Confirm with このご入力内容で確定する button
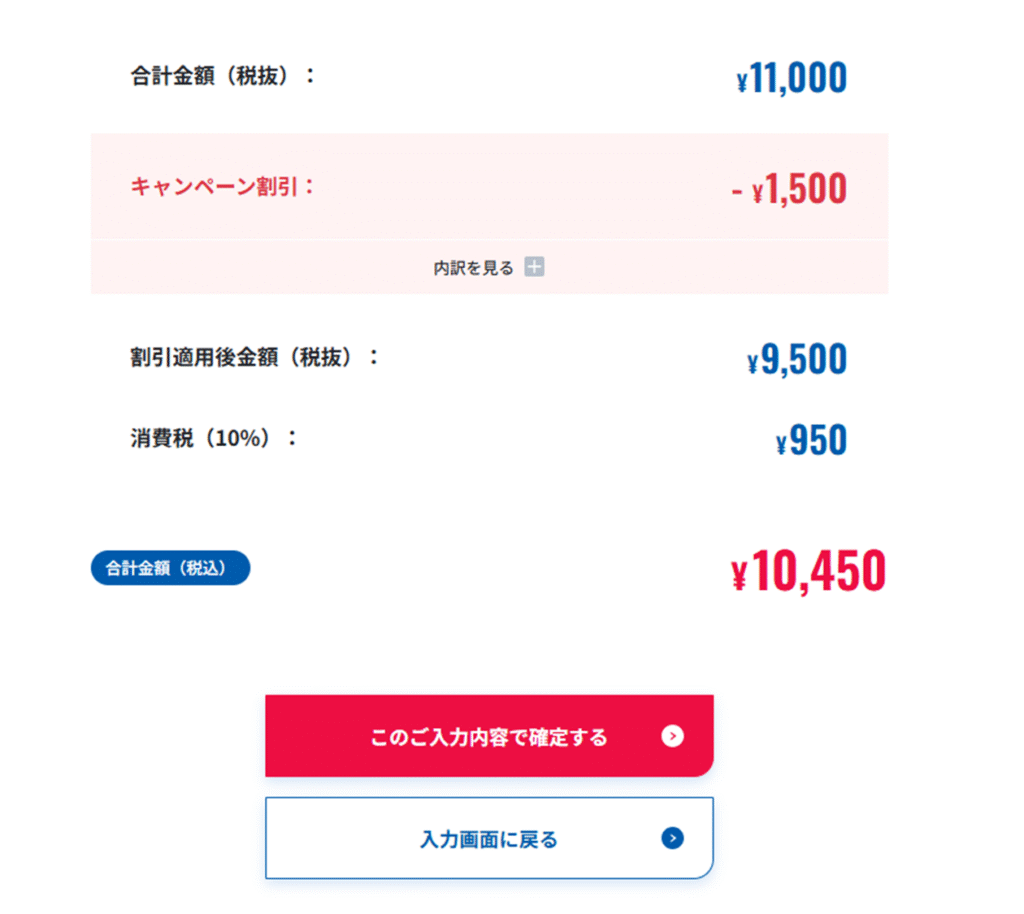This screenshot has width=1024, height=914. coord(489,736)
